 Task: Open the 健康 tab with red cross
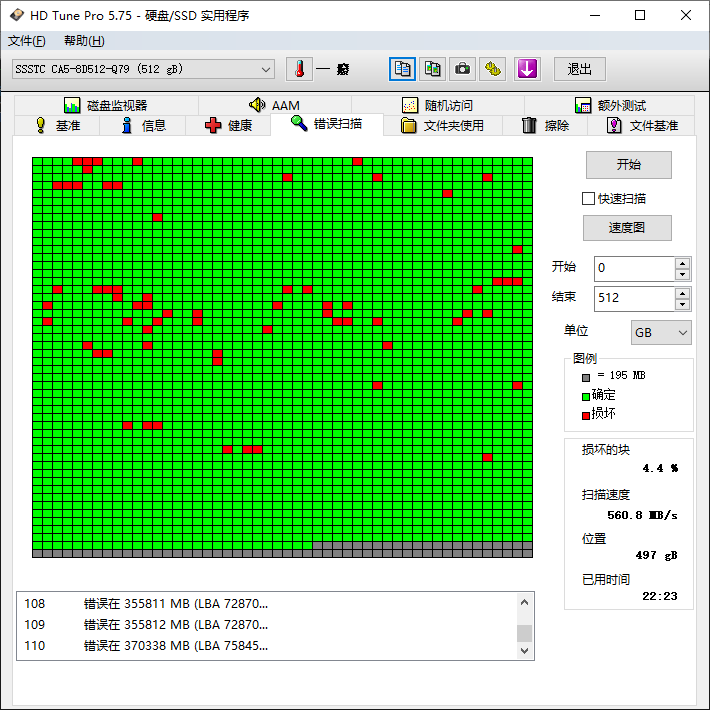pos(228,125)
